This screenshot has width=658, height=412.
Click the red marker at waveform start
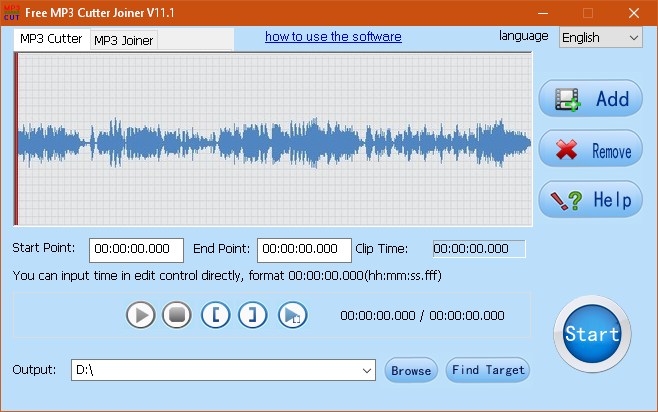[x=16, y=140]
